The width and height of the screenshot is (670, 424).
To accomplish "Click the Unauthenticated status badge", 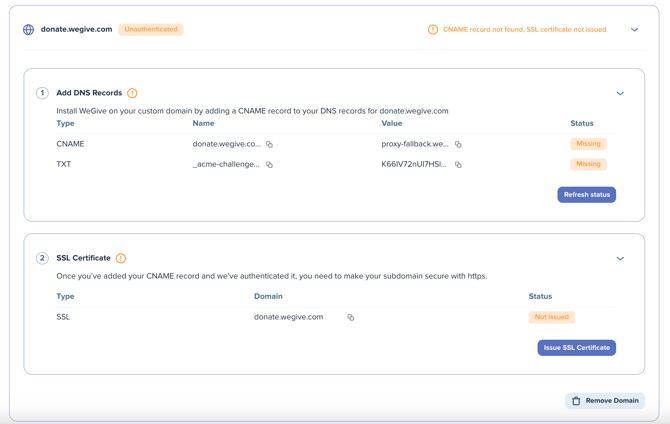I will pyautogui.click(x=150, y=30).
